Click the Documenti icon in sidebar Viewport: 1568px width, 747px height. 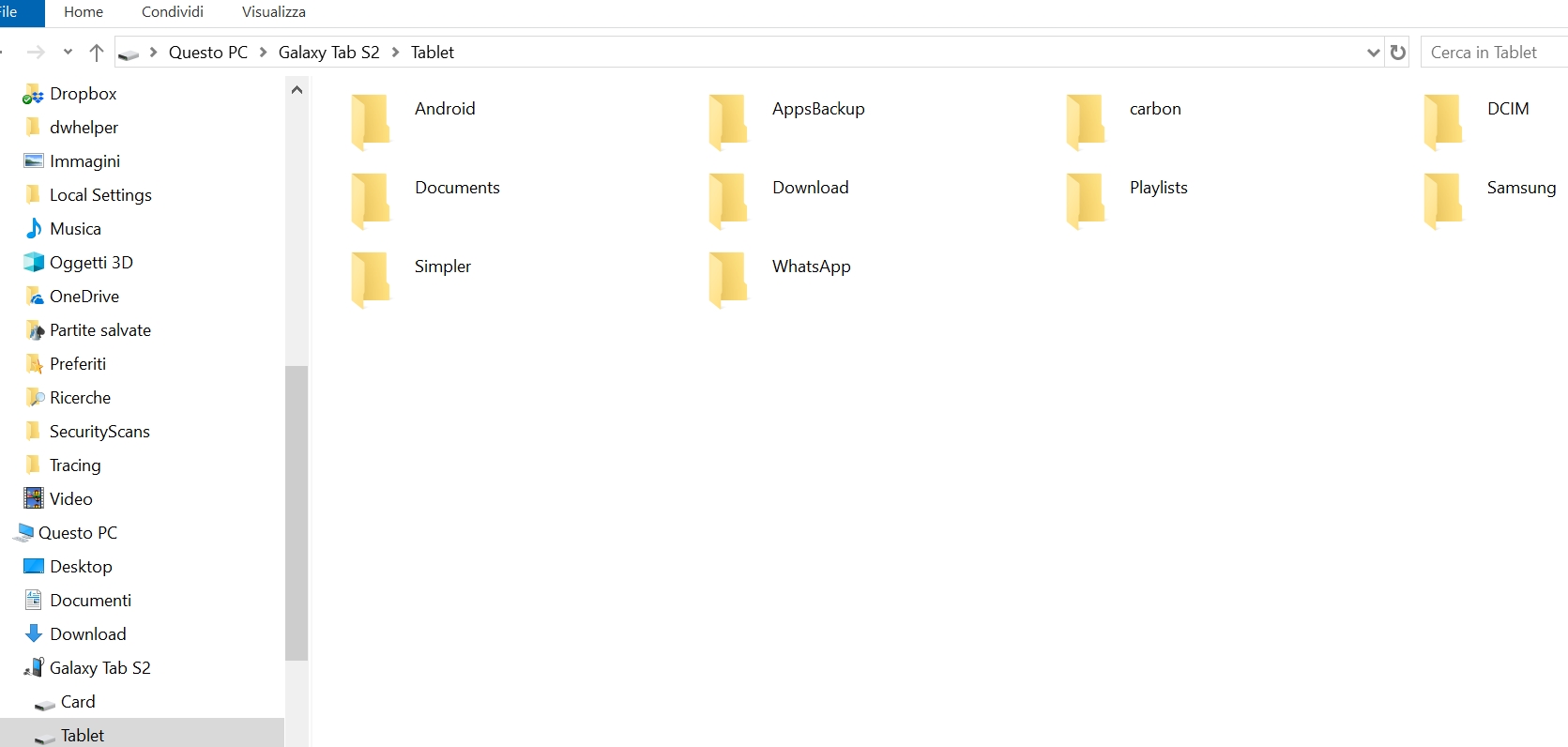[34, 600]
